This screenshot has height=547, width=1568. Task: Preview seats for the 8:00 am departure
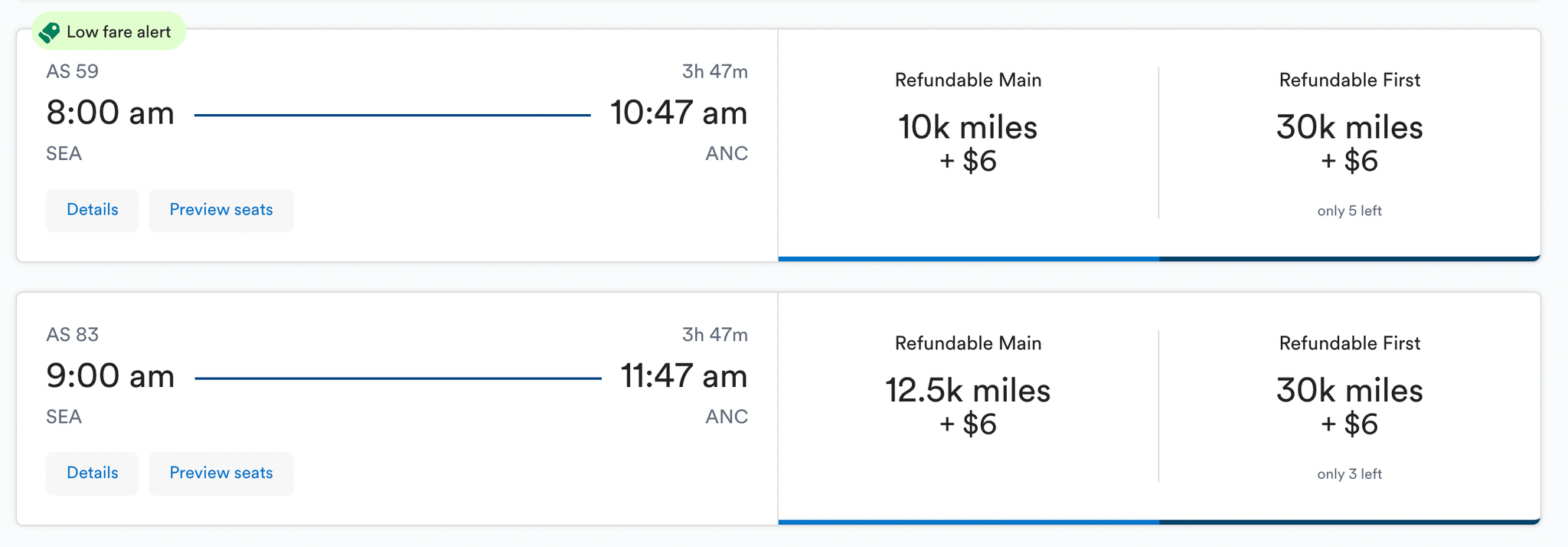tap(220, 209)
